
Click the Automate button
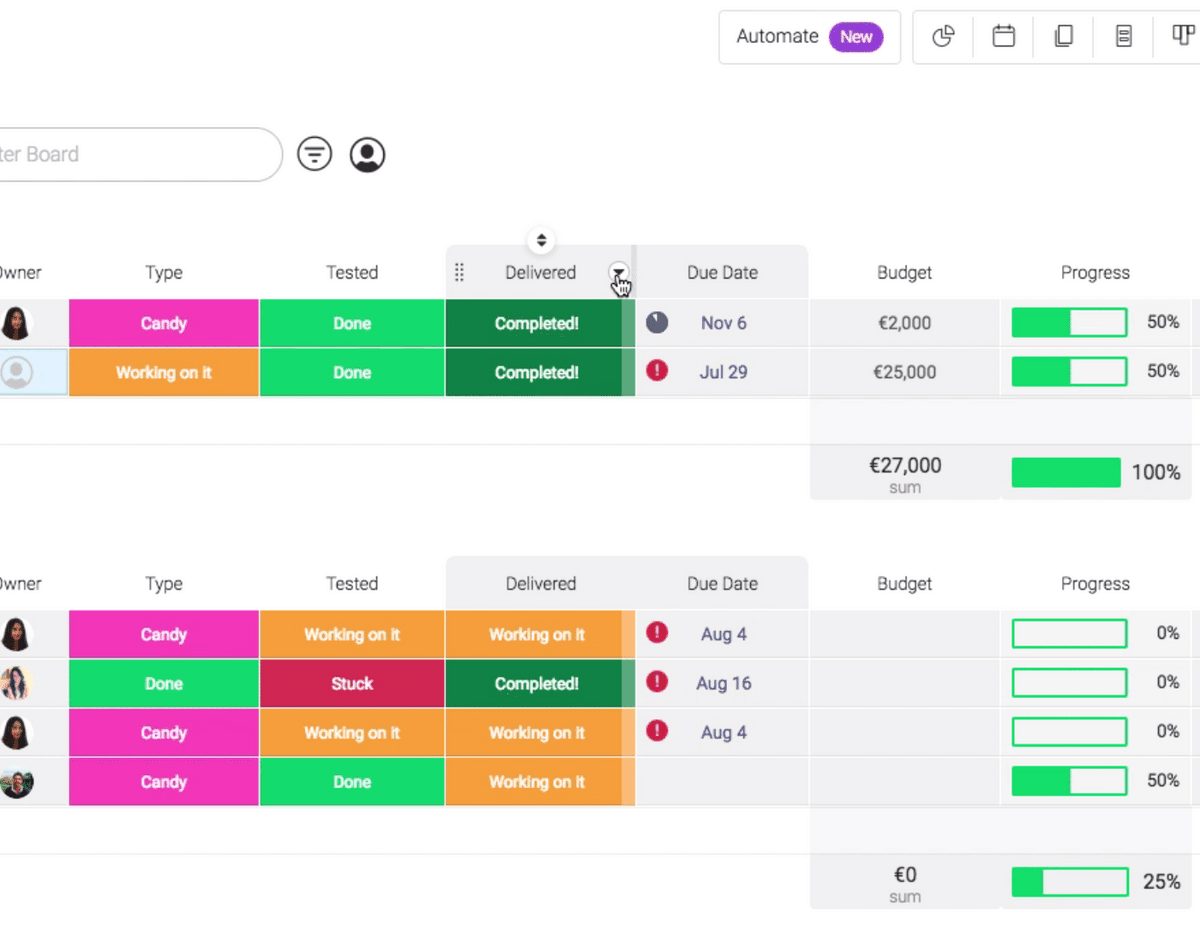pos(809,37)
